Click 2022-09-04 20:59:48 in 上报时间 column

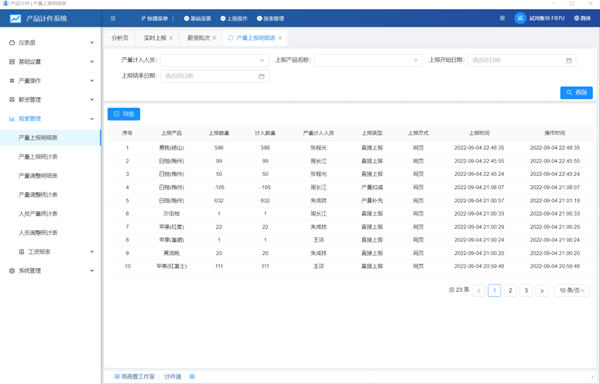coord(479,266)
